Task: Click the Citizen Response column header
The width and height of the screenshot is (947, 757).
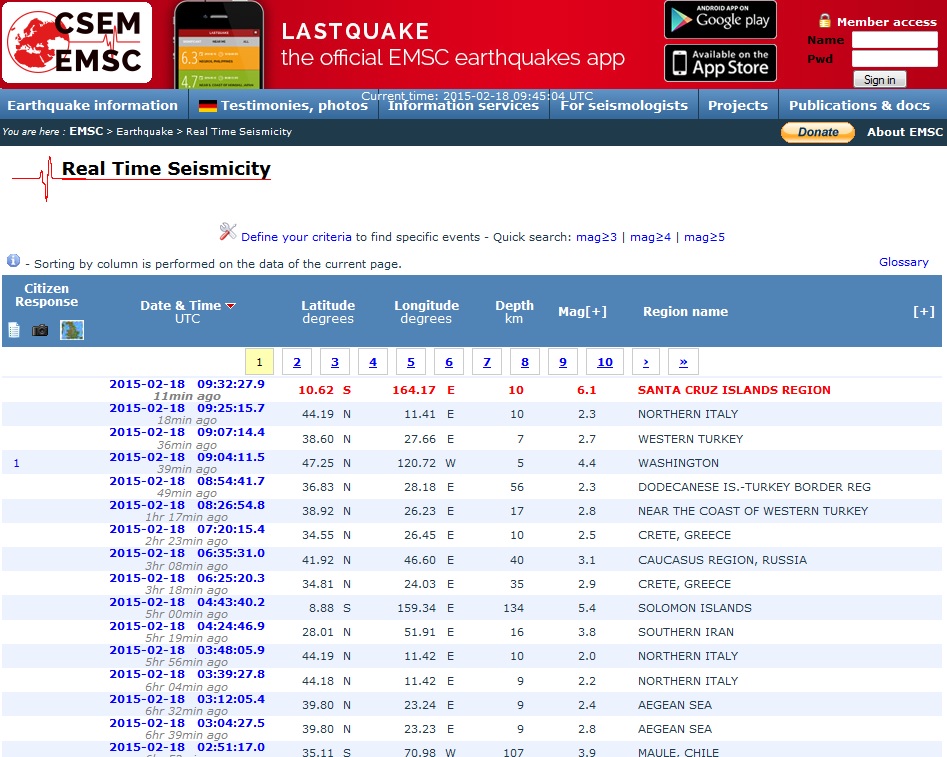Action: coord(47,295)
